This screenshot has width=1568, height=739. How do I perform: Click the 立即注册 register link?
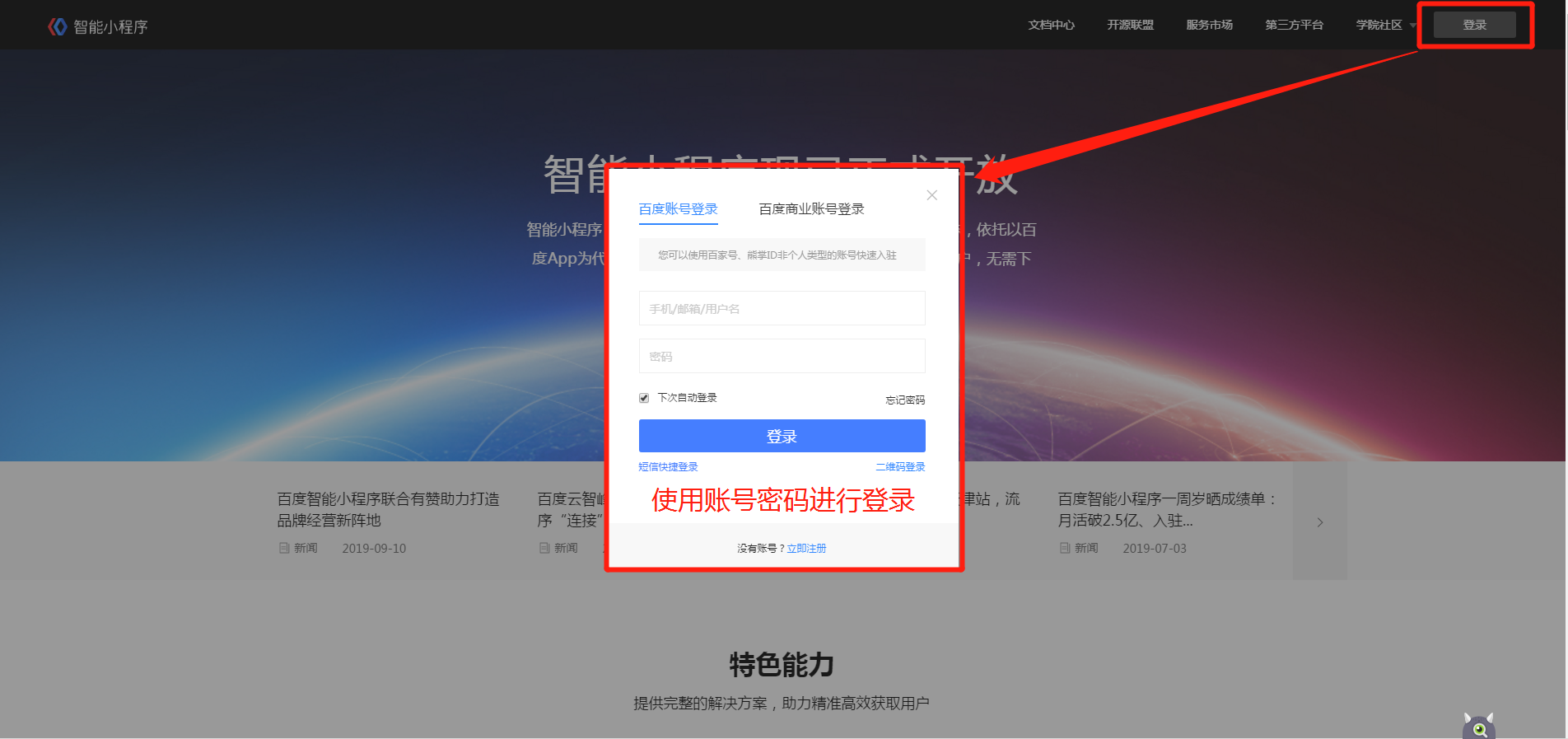point(806,549)
